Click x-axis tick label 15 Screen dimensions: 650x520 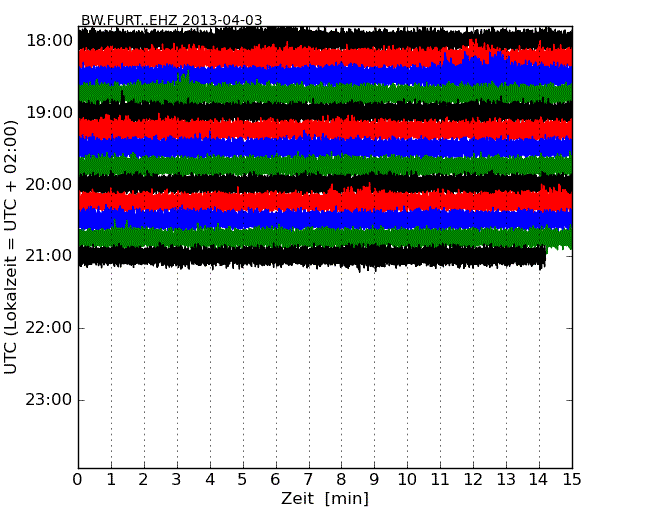pos(572,480)
